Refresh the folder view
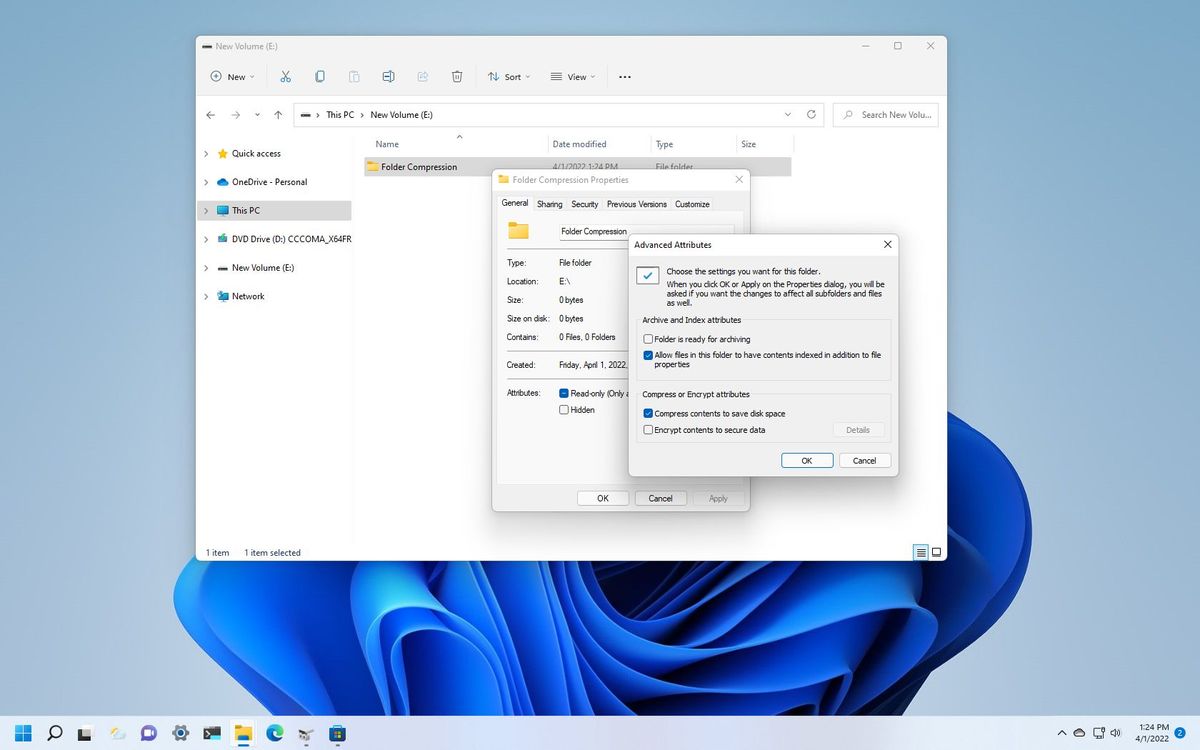The image size is (1200, 750). [x=810, y=114]
